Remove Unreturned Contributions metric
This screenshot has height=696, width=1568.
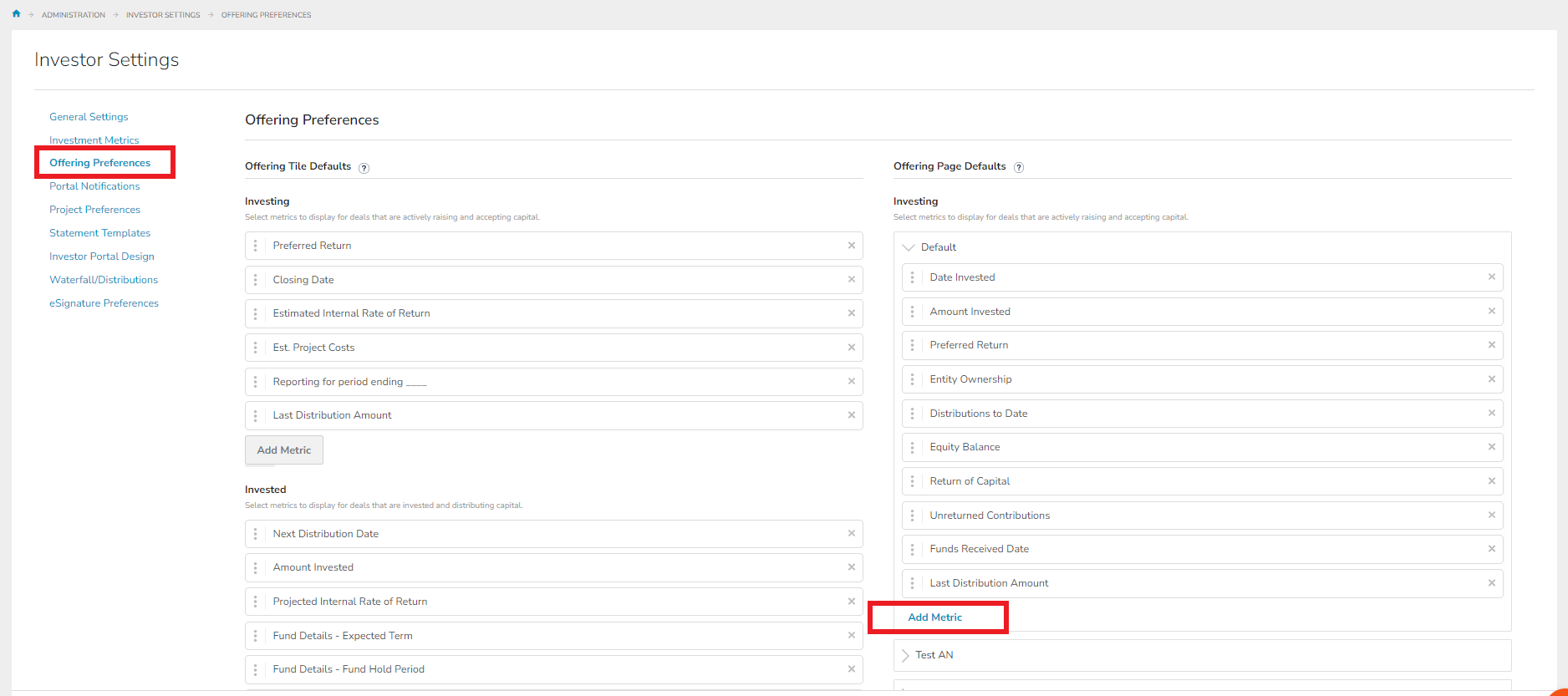(x=1492, y=516)
